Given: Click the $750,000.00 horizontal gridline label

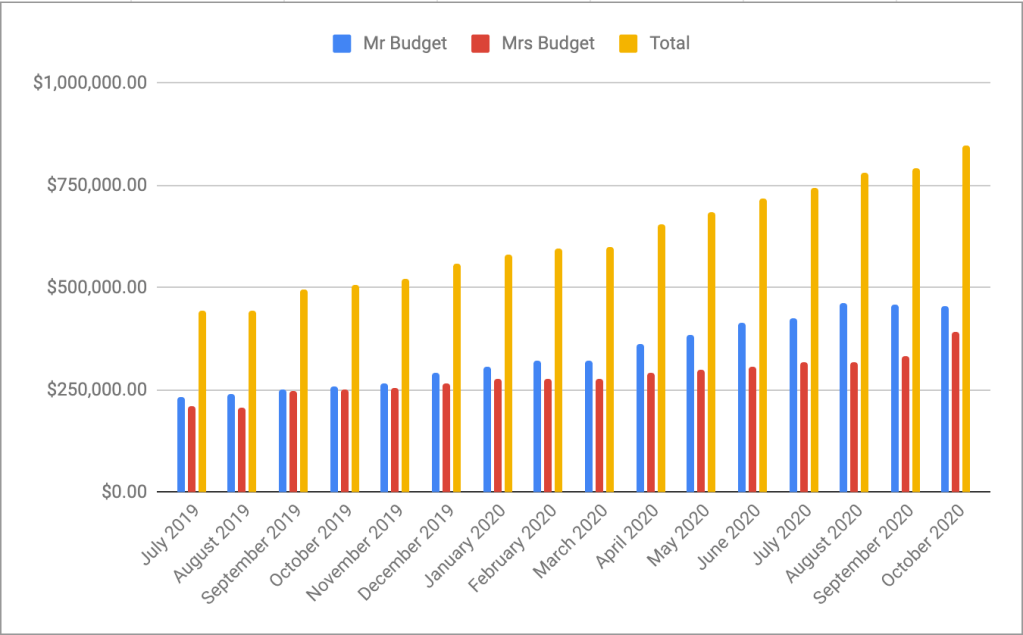Looking at the screenshot, I should tap(96, 186).
